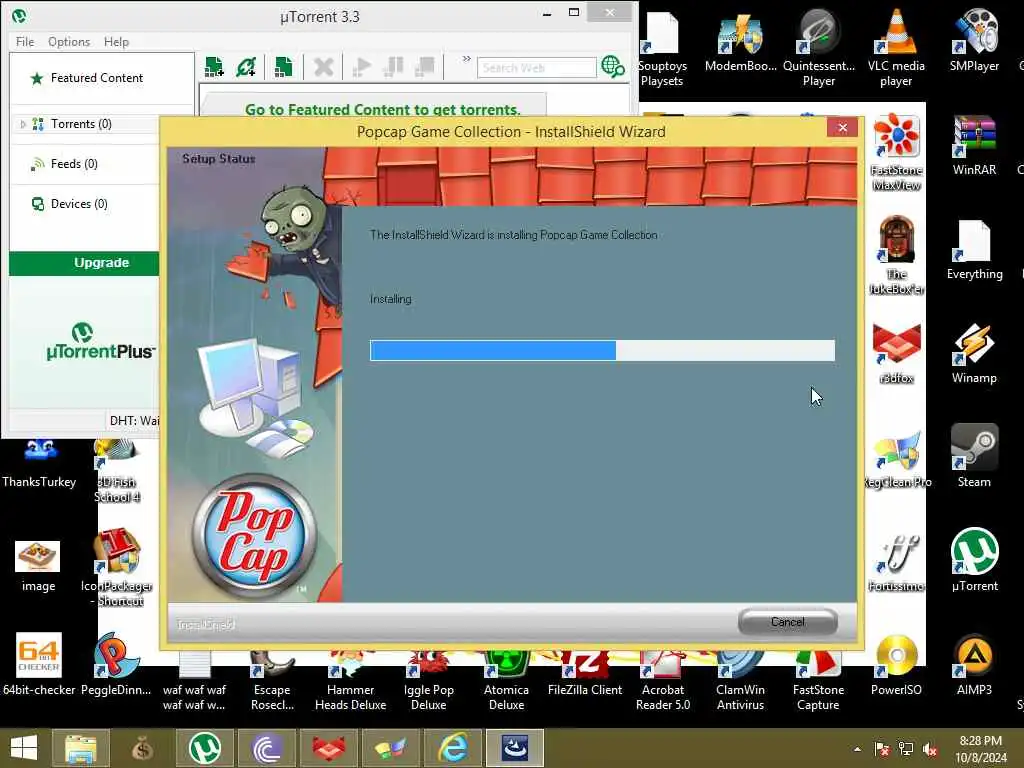Image resolution: width=1024 pixels, height=768 pixels.
Task: Click the WinRAR desktop icon
Action: (x=974, y=145)
